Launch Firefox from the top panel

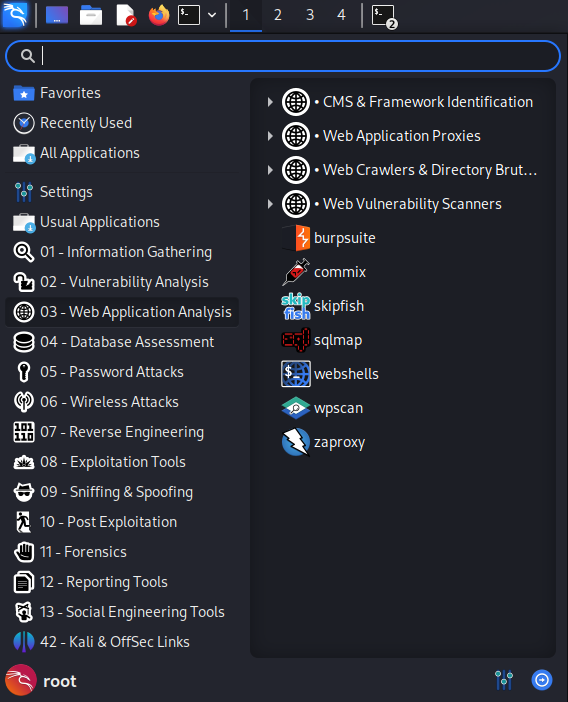click(x=159, y=15)
